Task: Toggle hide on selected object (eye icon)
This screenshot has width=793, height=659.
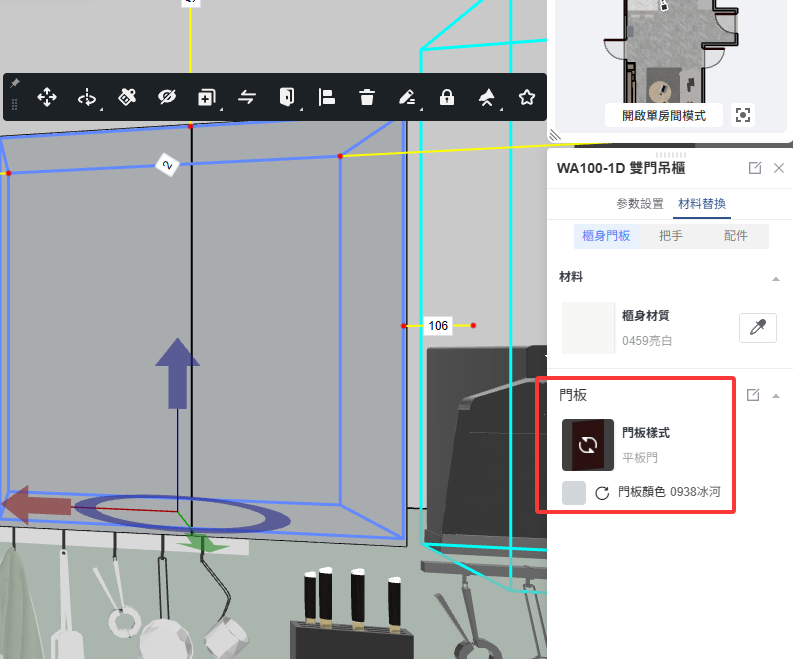Action: click(x=167, y=97)
